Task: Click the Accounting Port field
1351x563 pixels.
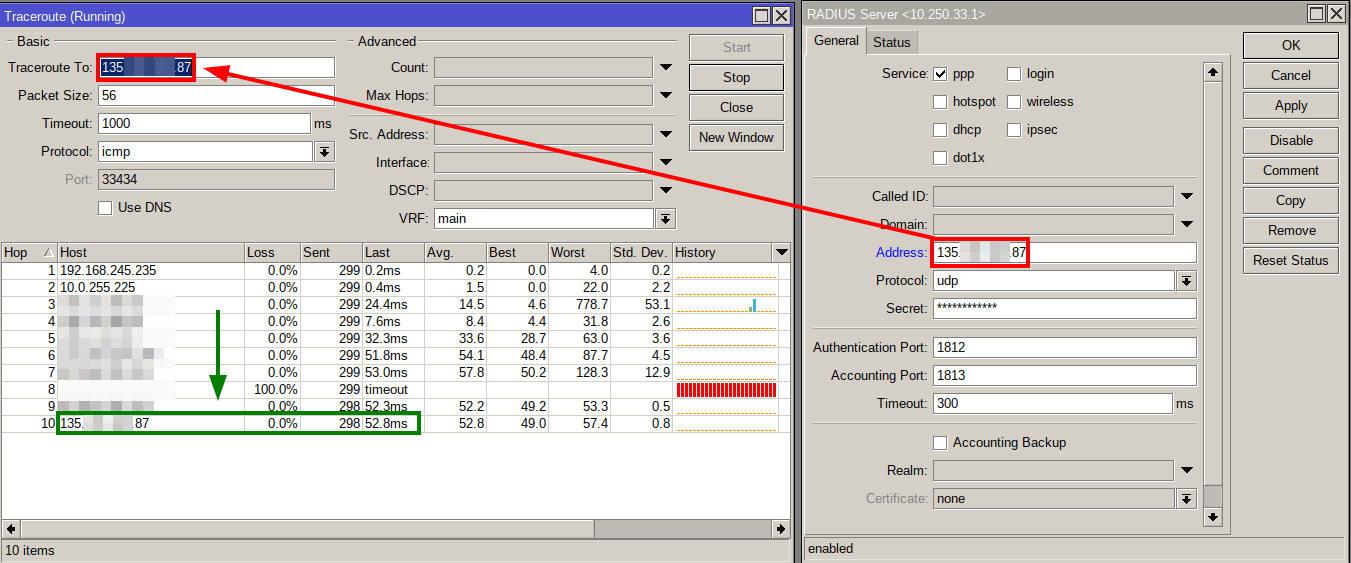Action: [1065, 376]
